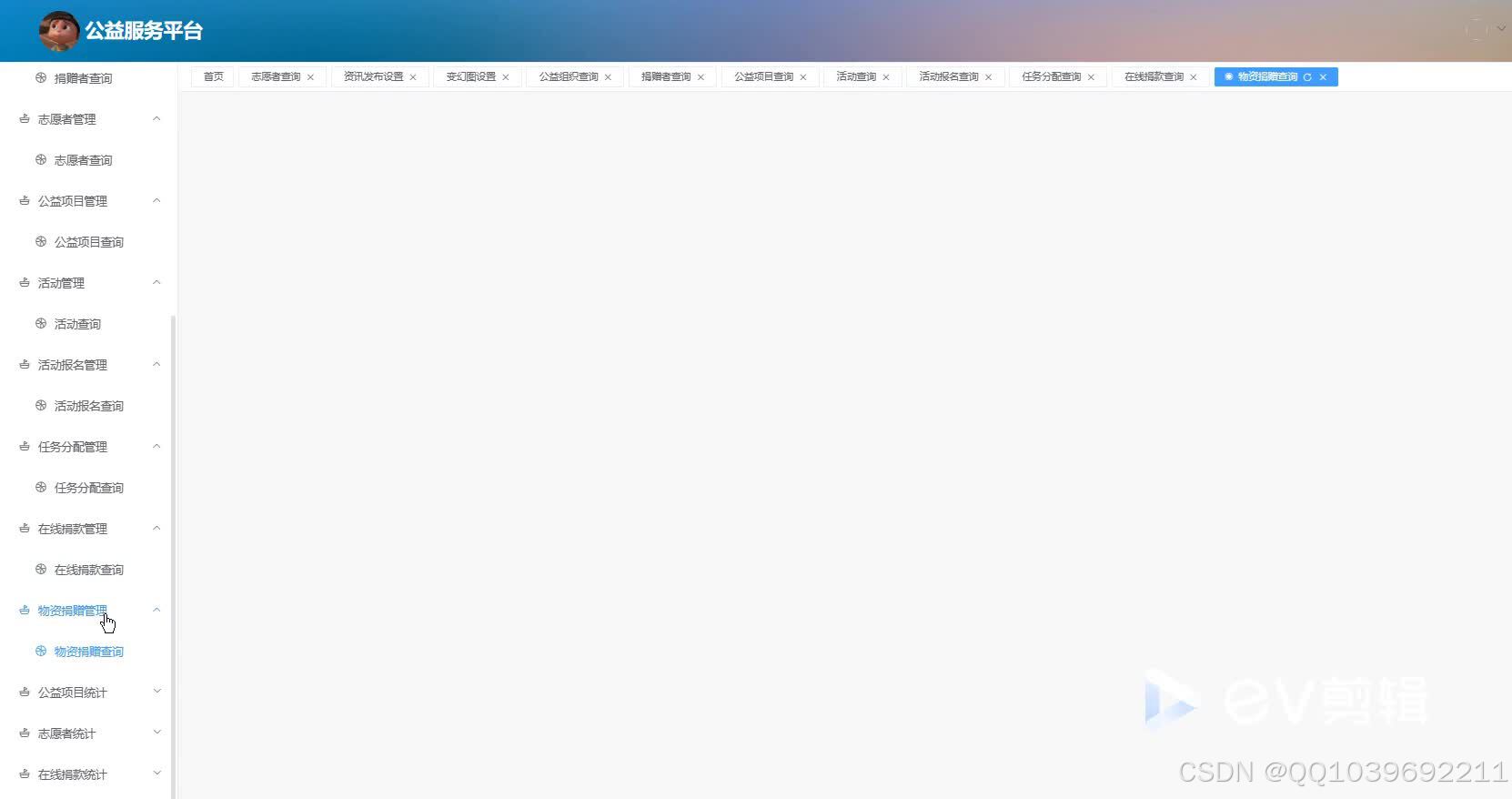Collapse the 任务分配管理 menu chevron

(156, 446)
